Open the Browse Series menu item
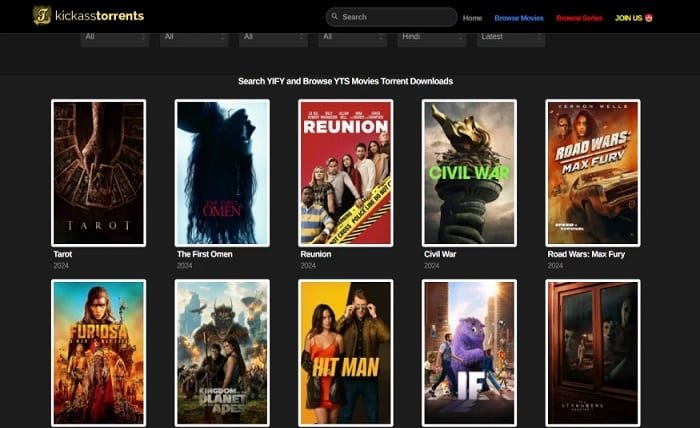700x428 pixels. tap(579, 18)
